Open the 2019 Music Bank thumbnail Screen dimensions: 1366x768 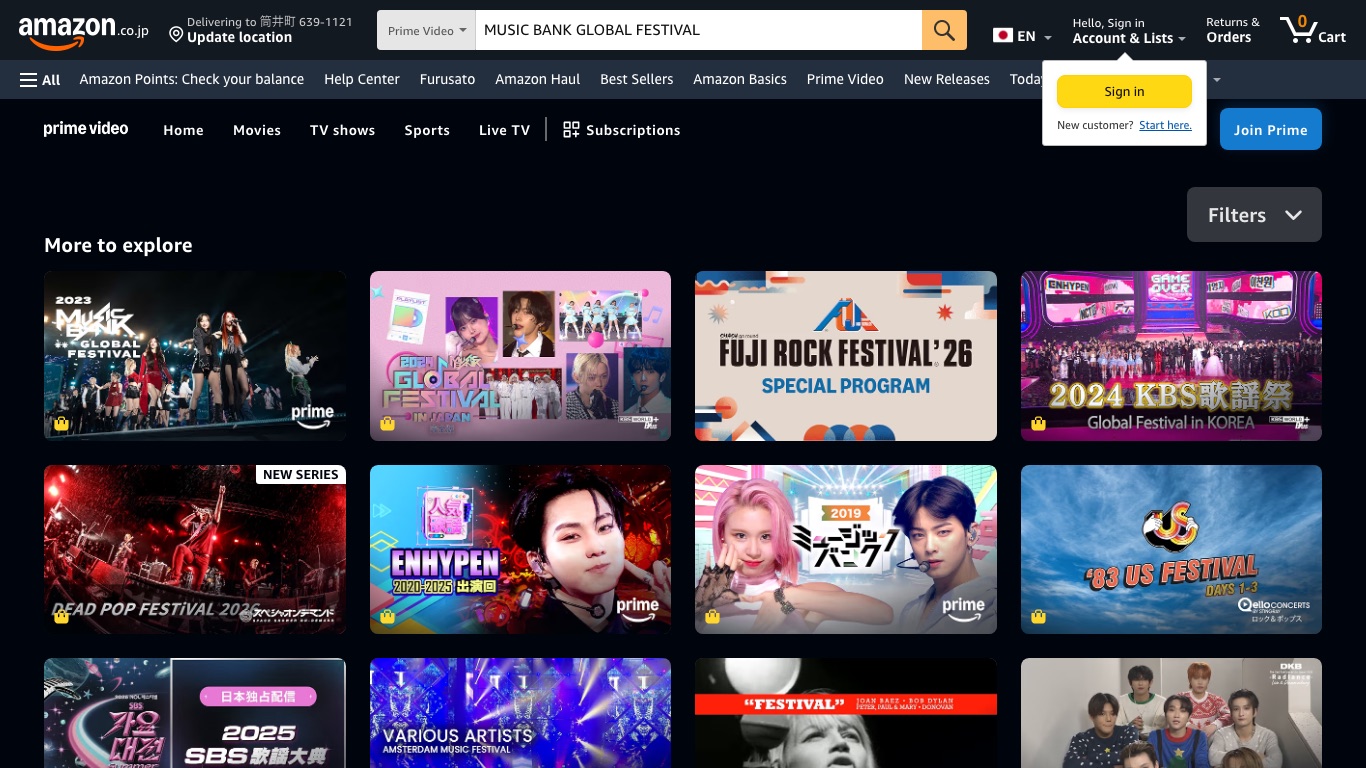[846, 549]
